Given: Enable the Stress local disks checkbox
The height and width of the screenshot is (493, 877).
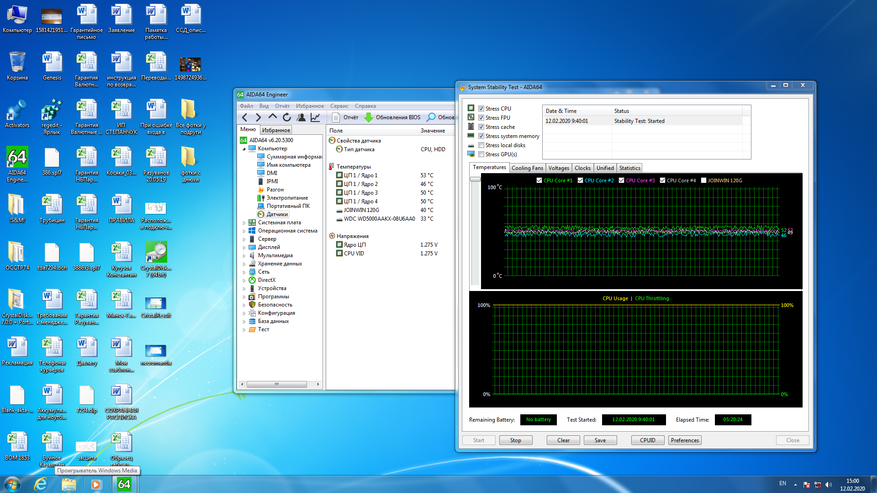Looking at the screenshot, I should pyautogui.click(x=481, y=145).
